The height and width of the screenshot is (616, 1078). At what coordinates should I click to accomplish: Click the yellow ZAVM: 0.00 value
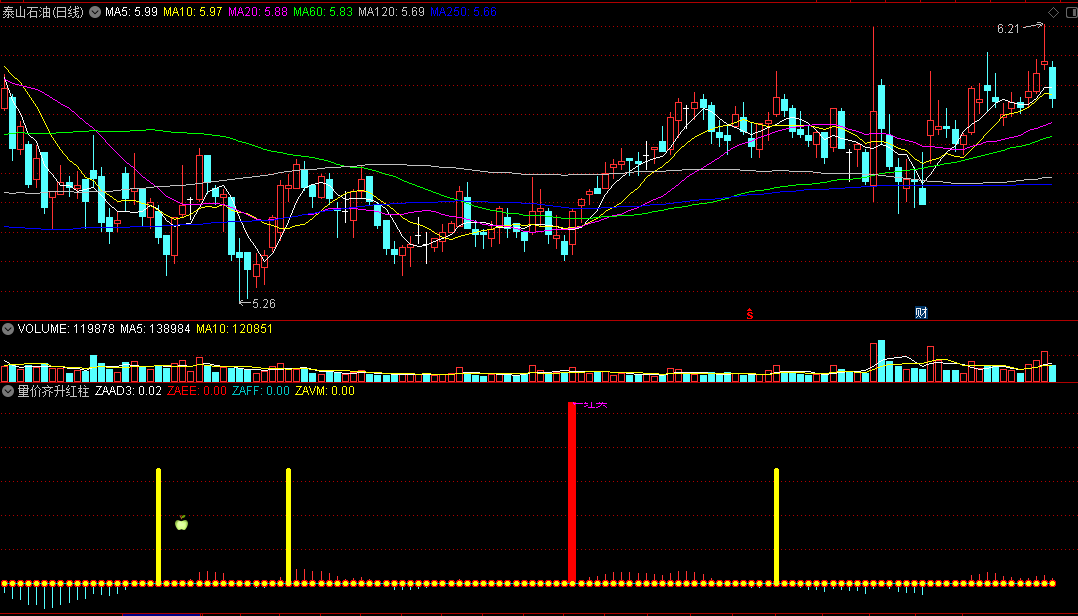[324, 390]
